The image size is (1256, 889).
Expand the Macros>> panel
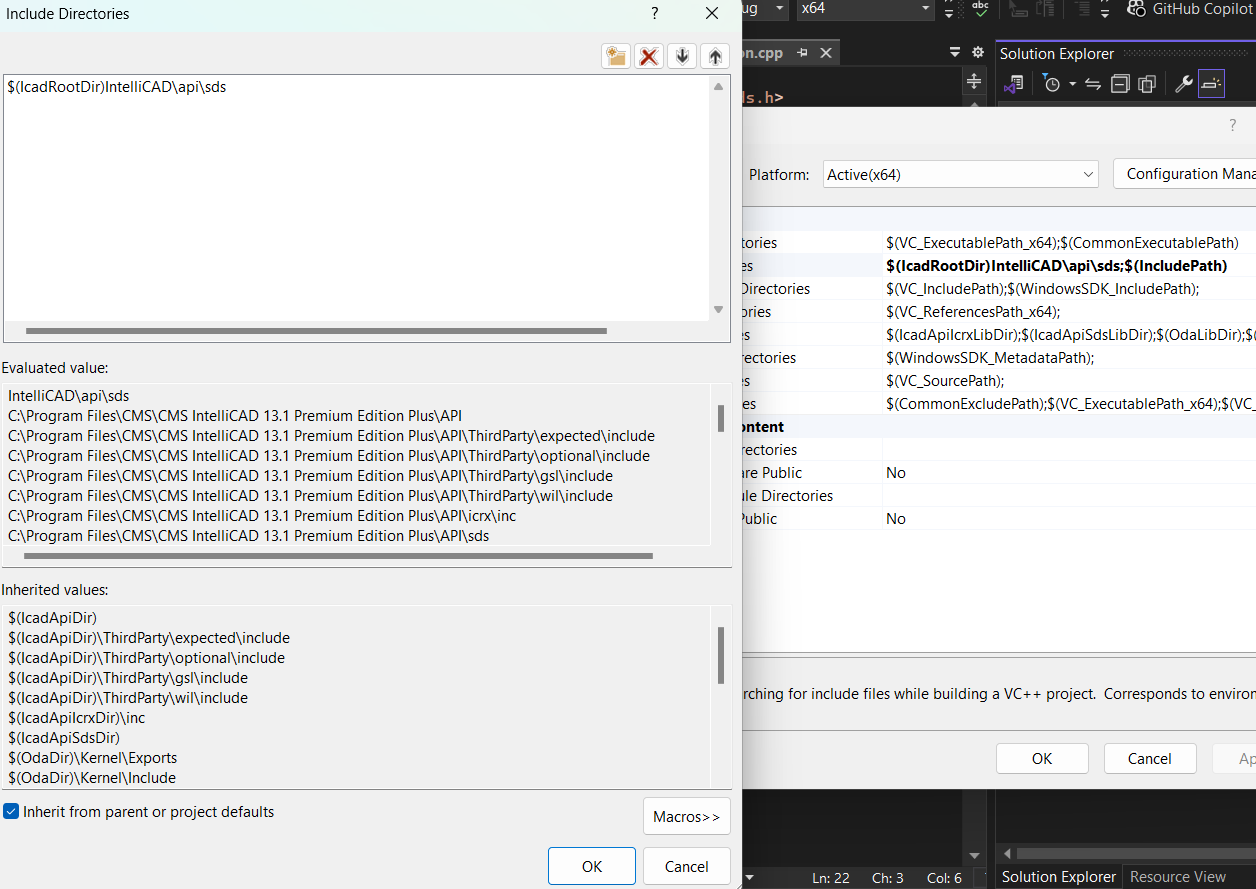[686, 816]
